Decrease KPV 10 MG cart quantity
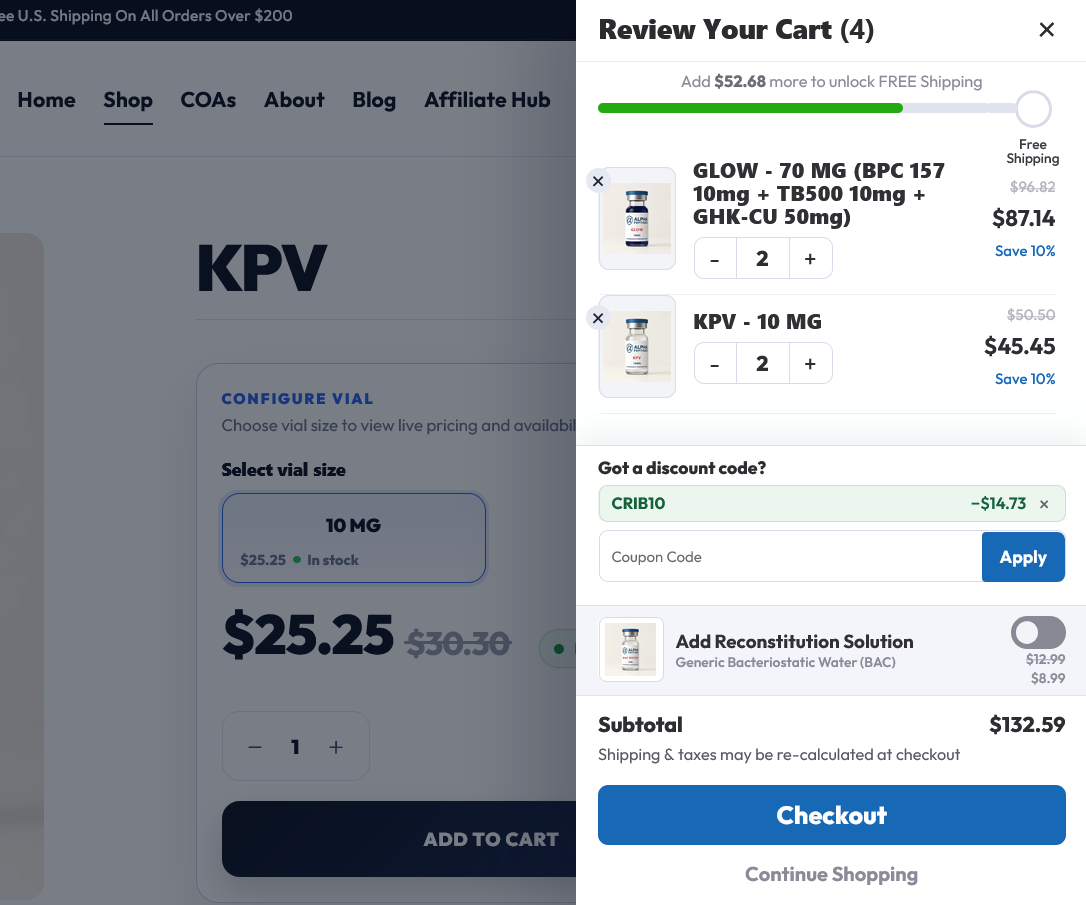 tap(715, 364)
